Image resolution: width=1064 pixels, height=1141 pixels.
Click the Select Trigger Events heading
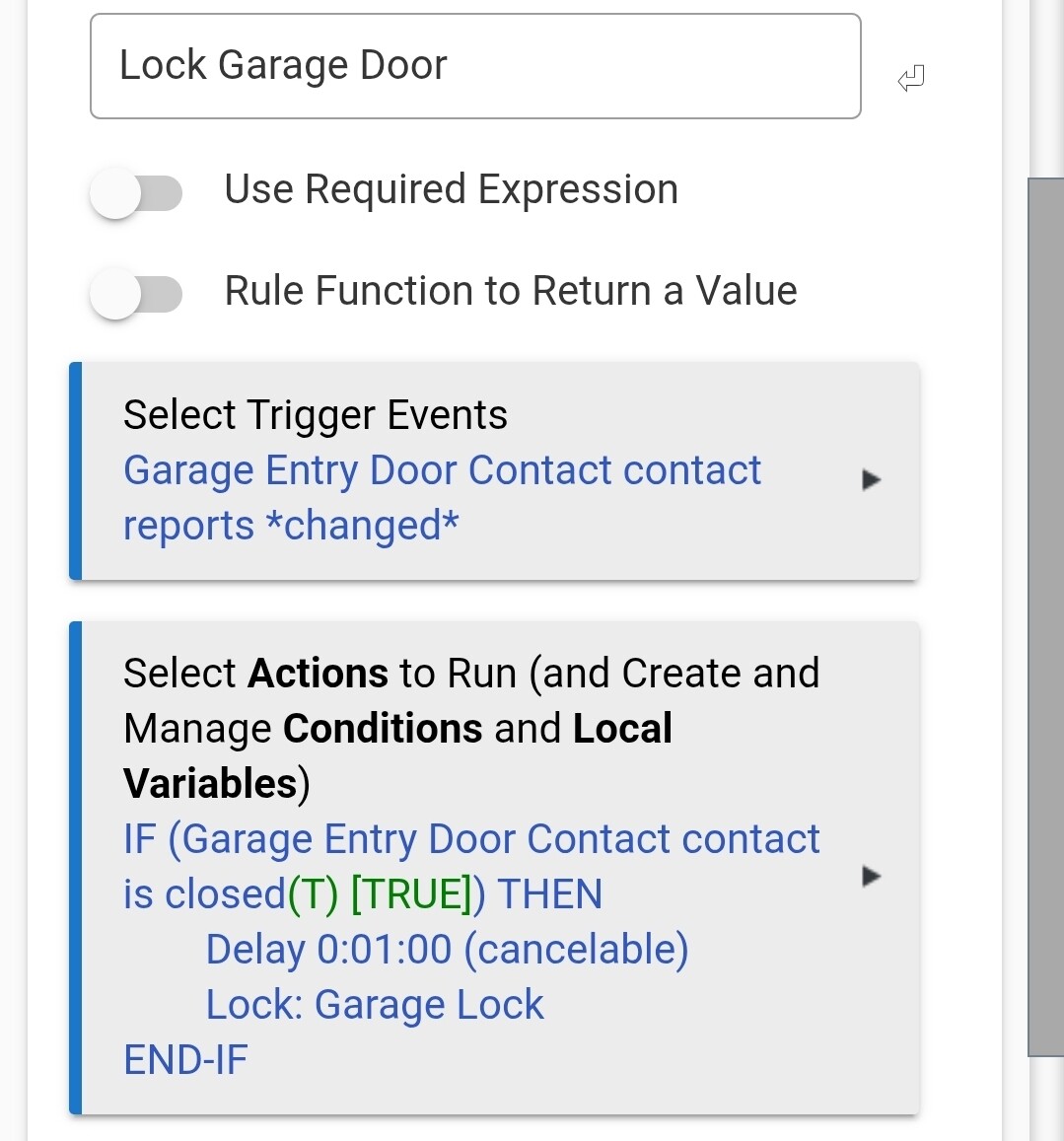point(316,415)
